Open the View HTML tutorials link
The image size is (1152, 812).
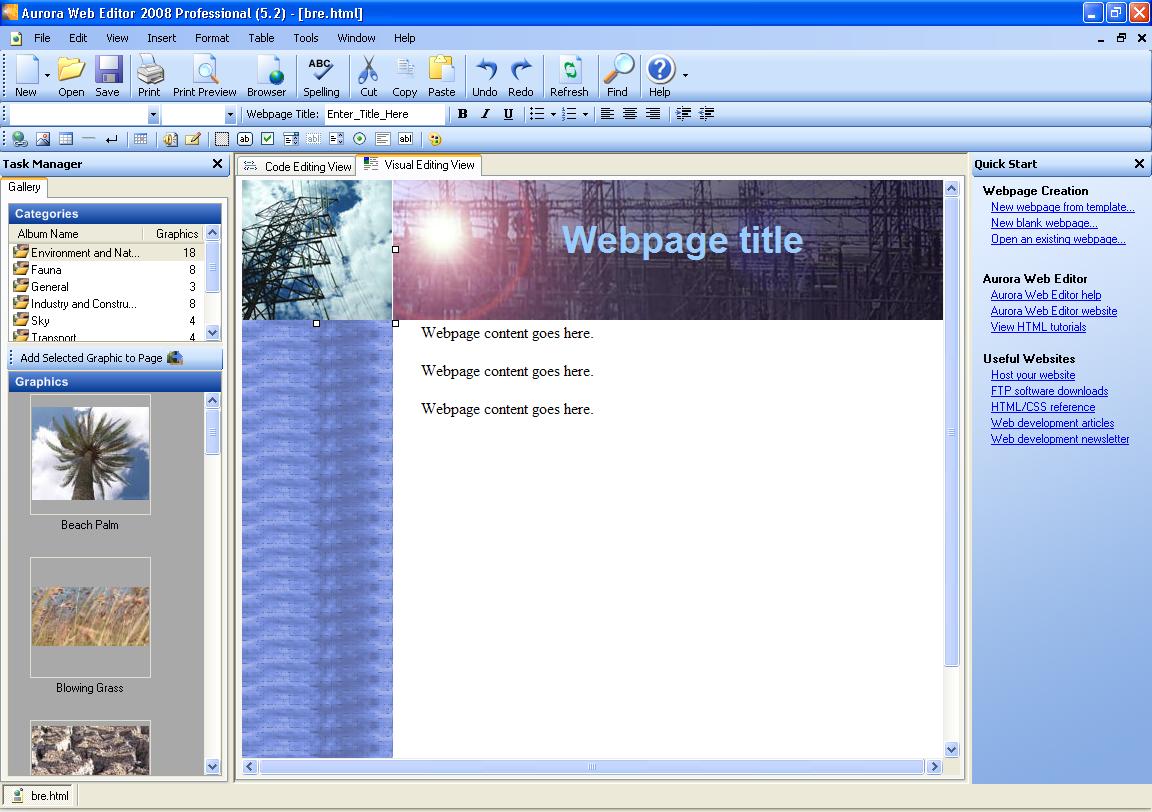1038,328
